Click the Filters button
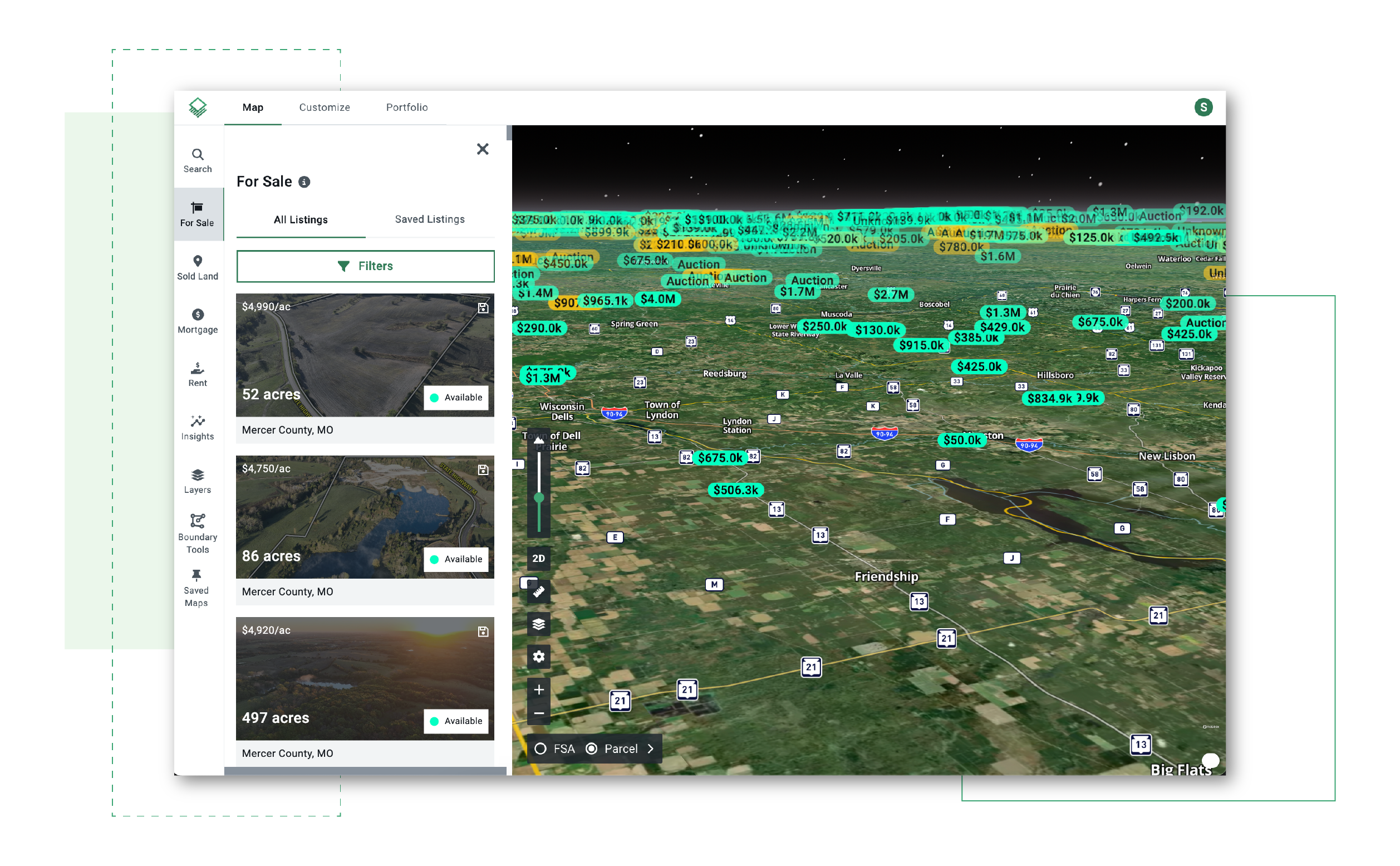The height and width of the screenshot is (866, 1400). [365, 265]
